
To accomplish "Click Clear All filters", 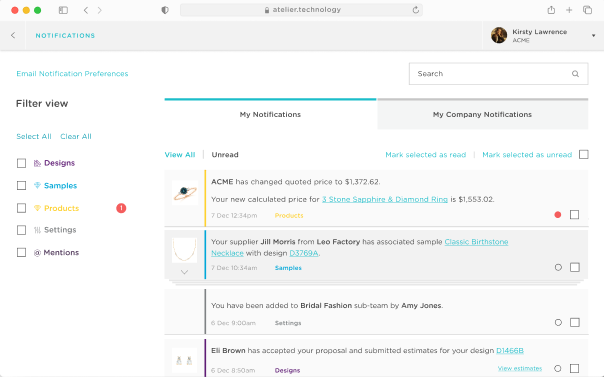I will pyautogui.click(x=76, y=136).
